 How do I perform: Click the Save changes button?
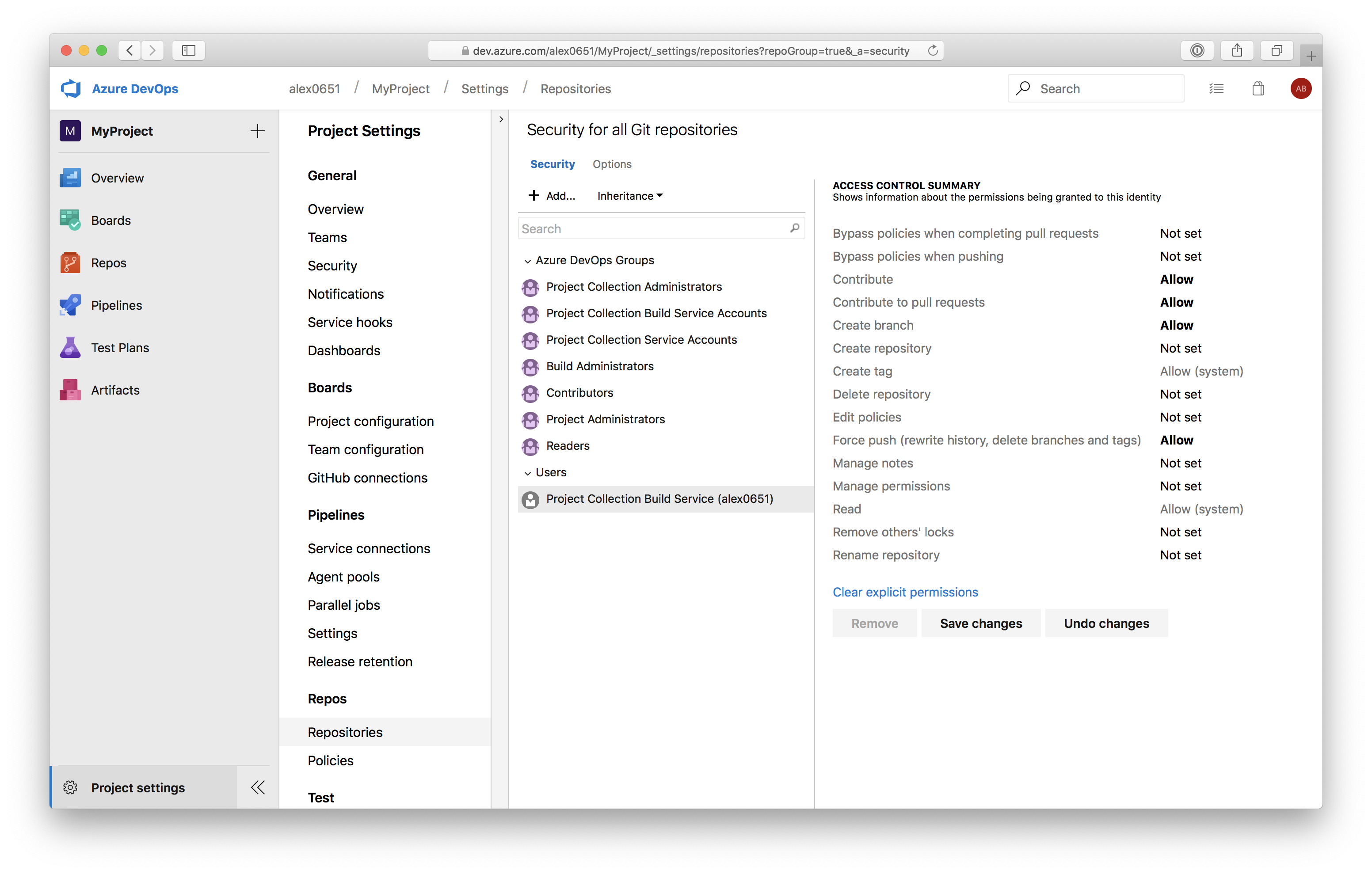pos(980,623)
